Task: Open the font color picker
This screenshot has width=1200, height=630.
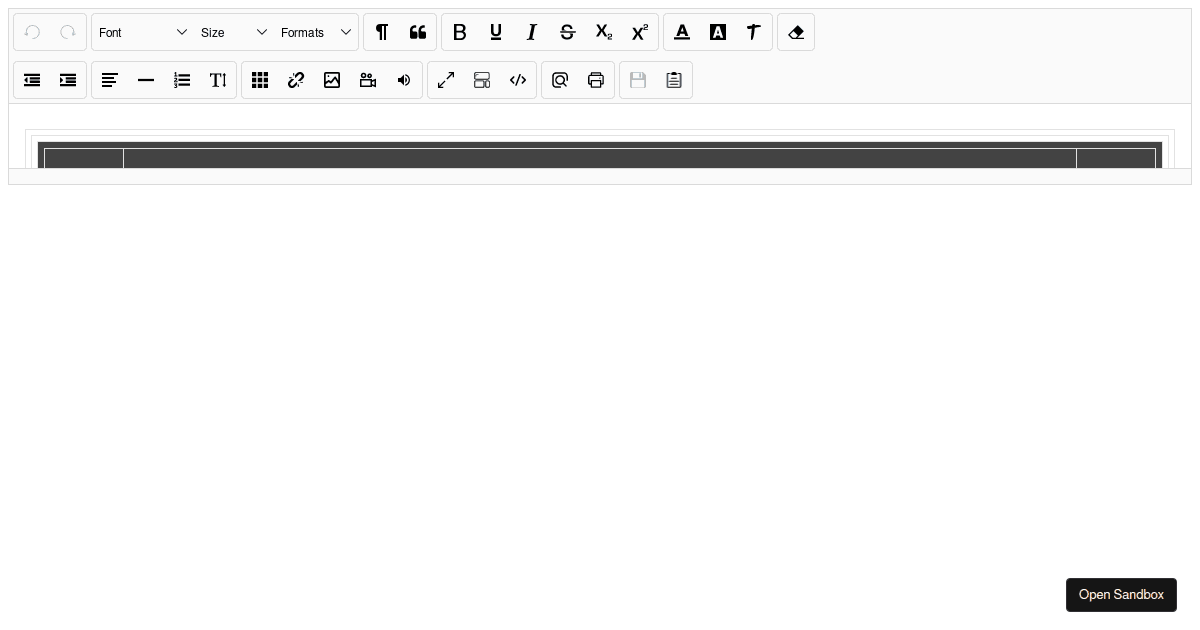Action: pos(682,32)
